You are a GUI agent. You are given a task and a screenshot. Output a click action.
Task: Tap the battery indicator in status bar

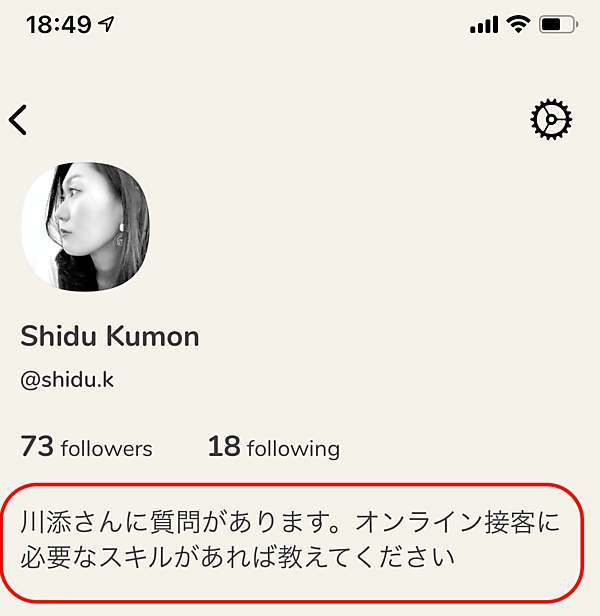(x=558, y=25)
